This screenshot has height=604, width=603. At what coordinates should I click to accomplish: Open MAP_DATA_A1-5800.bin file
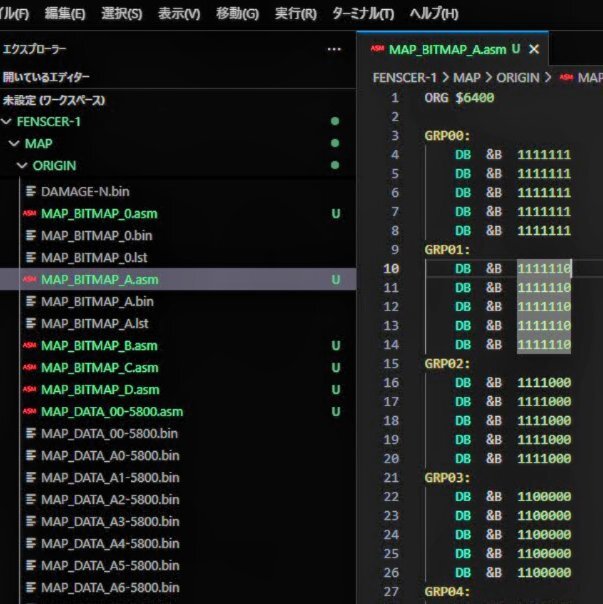tap(110, 477)
